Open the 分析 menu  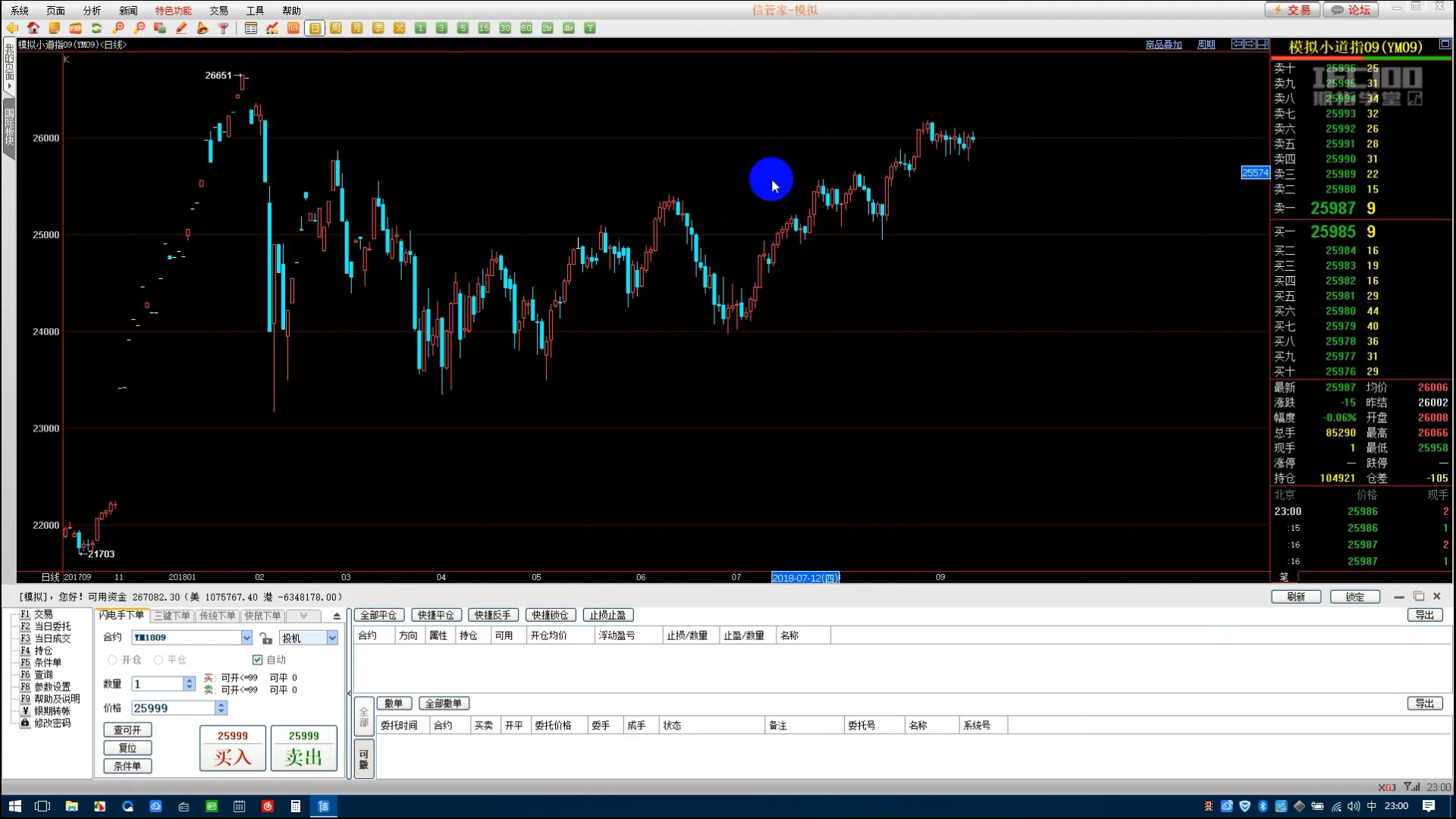click(92, 11)
